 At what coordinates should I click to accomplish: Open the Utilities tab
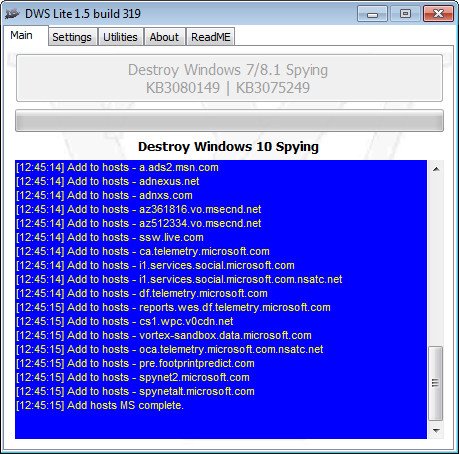tap(120, 37)
